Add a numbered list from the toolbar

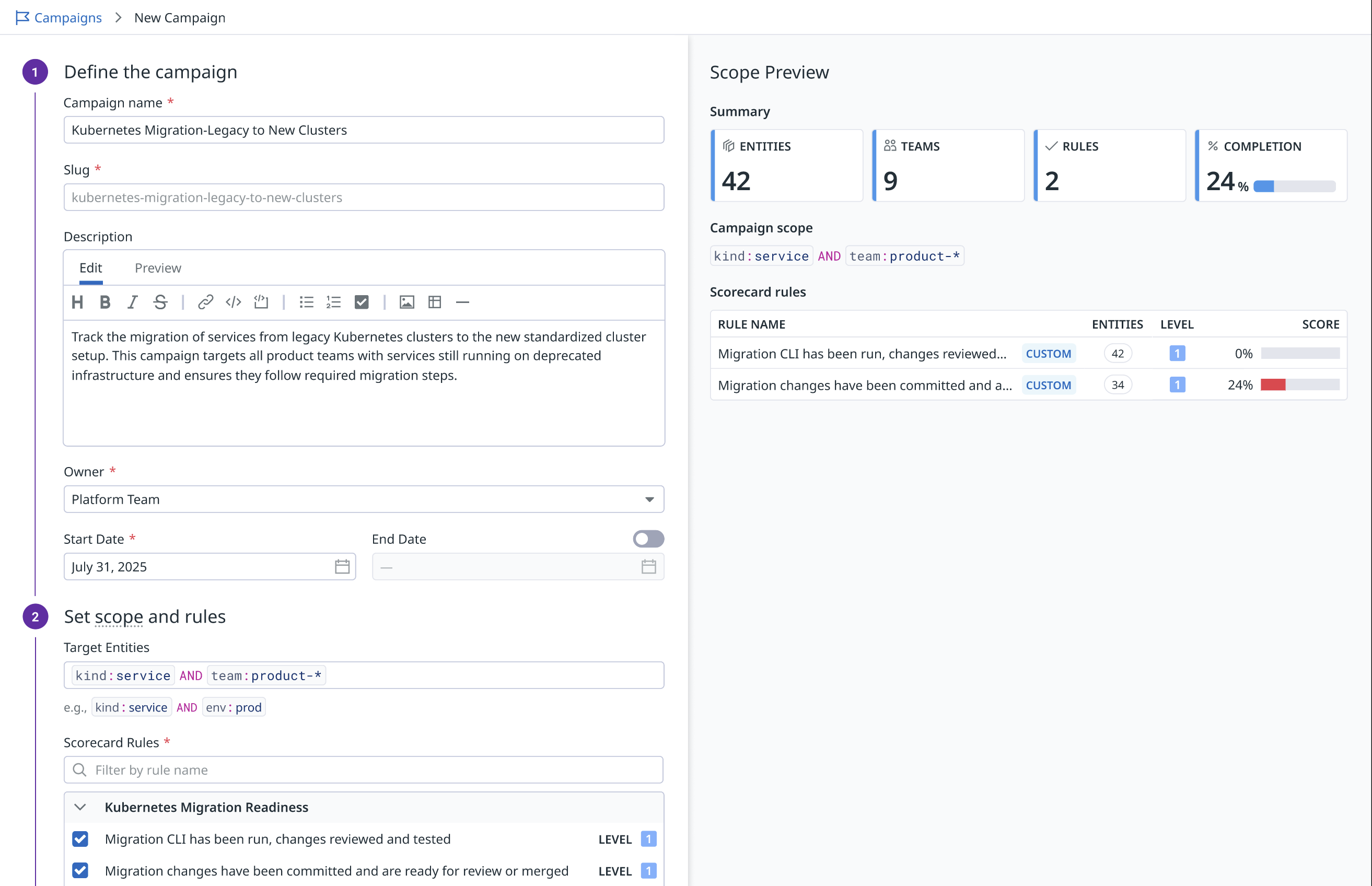point(334,302)
